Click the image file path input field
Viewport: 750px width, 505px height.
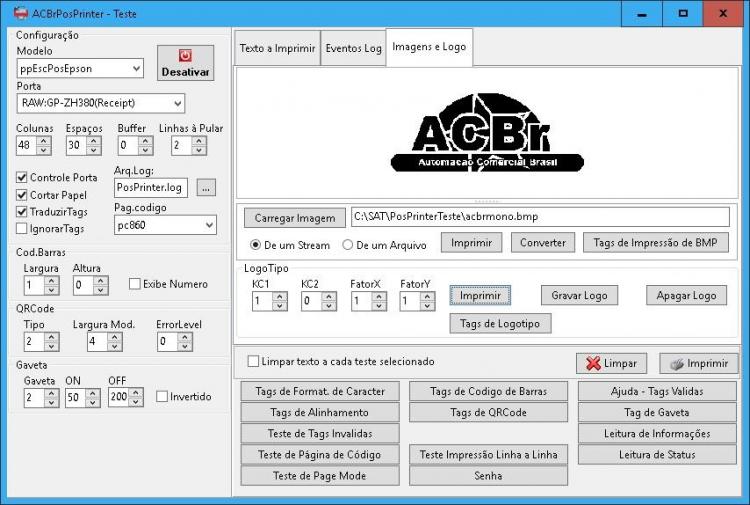tap(540, 217)
